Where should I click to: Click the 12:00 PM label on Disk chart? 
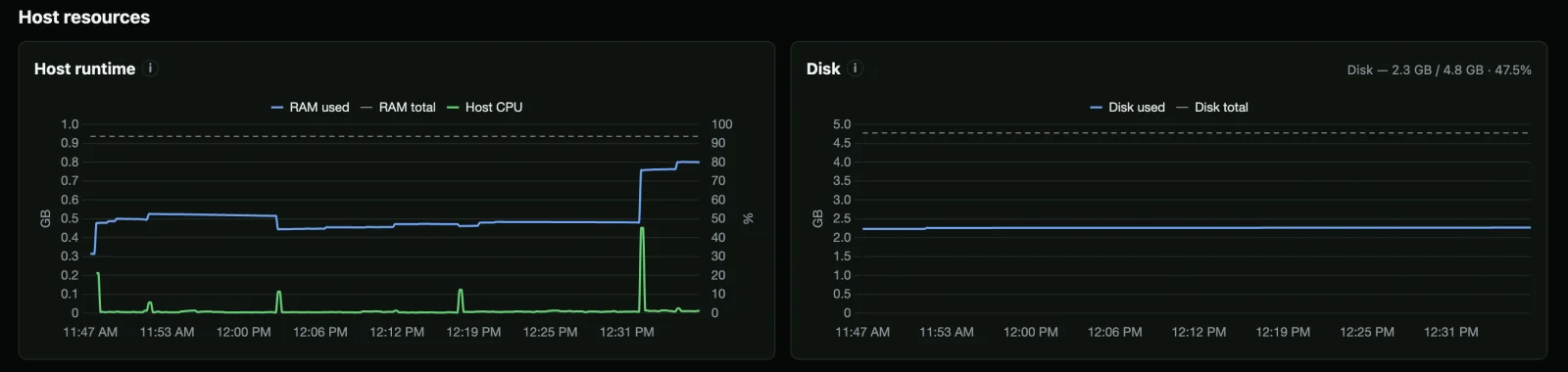1031,332
